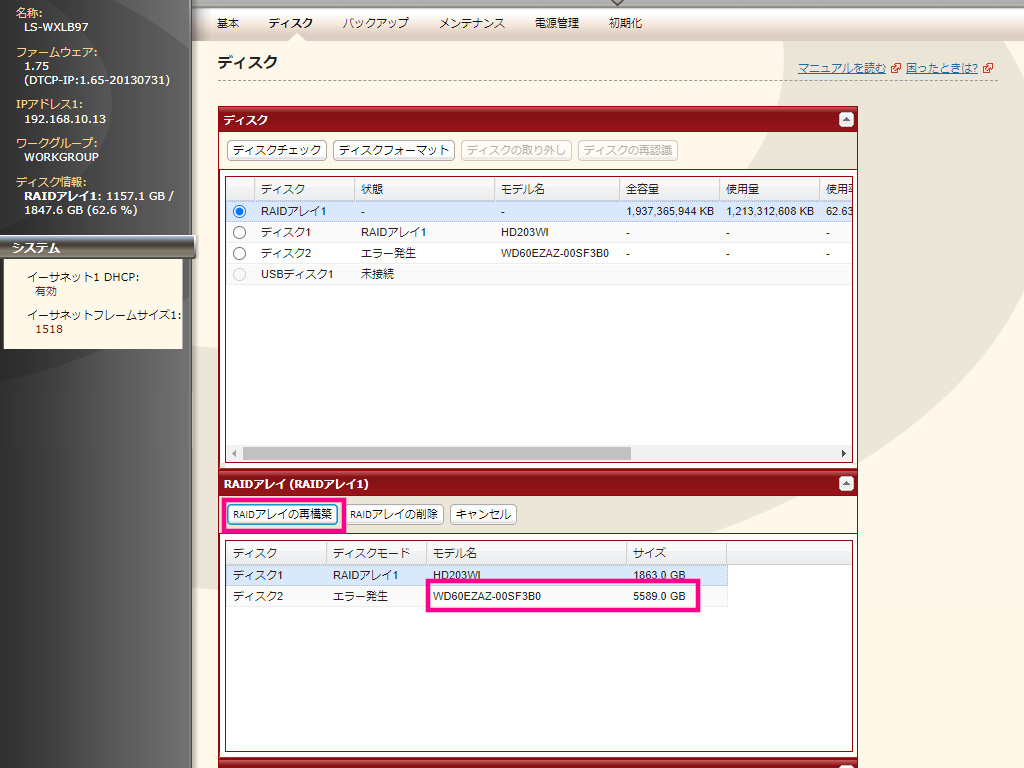Click external link icon beside 困ったときは?
The image size is (1024, 768).
[988, 68]
